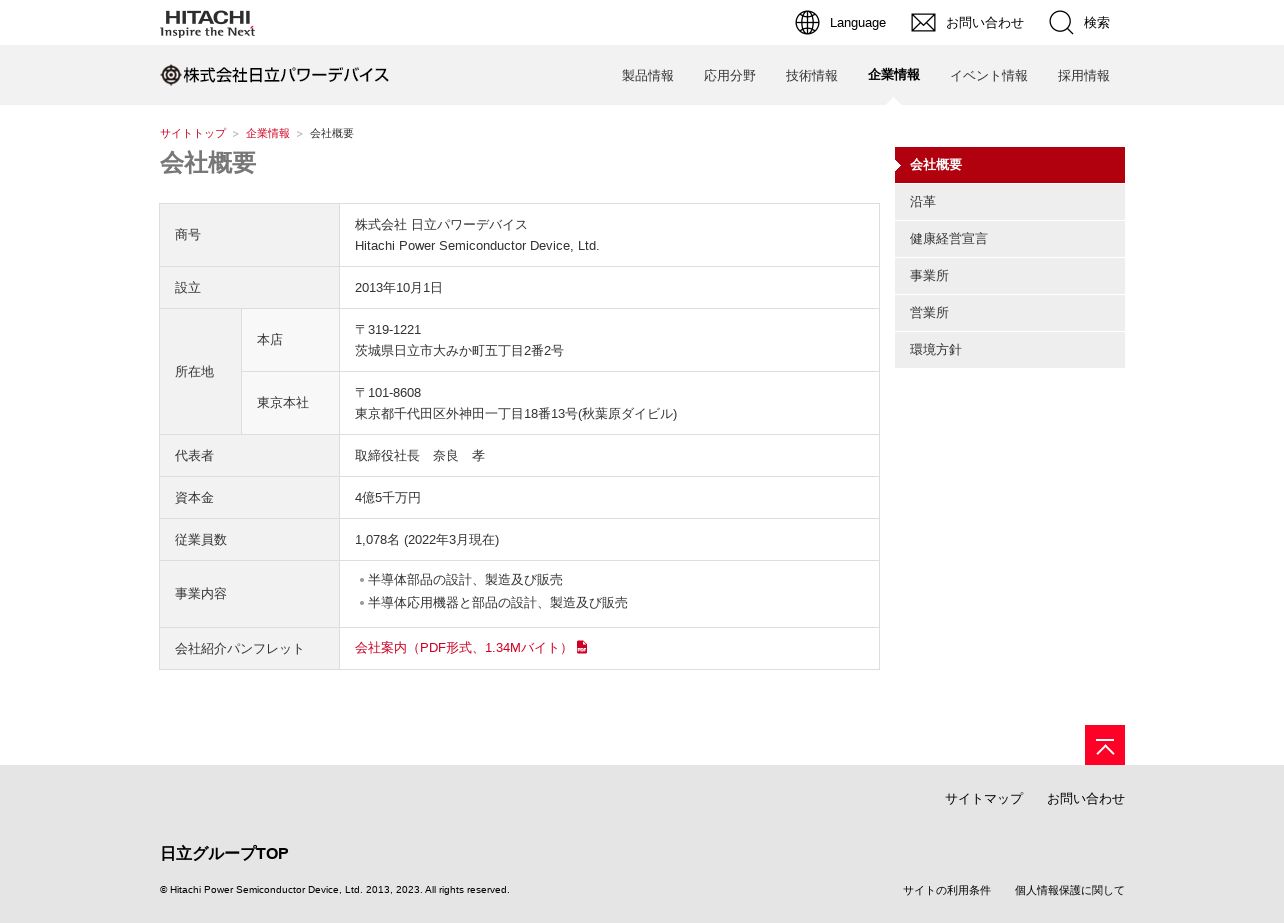Click the red back-to-top arrow button
The image size is (1284, 923).
tap(1105, 745)
